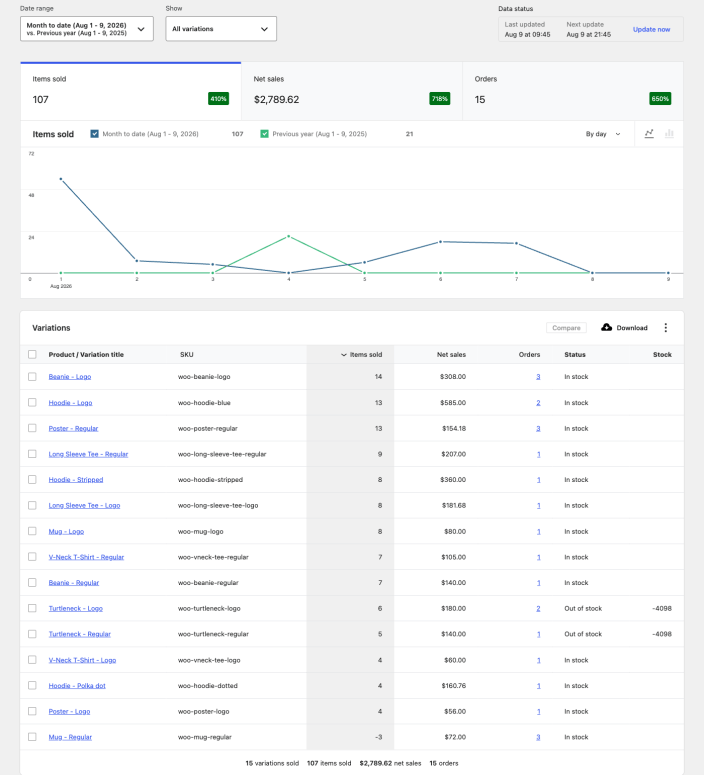
Task: Open Long Sleeve Tee - Logo link
Action: (84, 505)
